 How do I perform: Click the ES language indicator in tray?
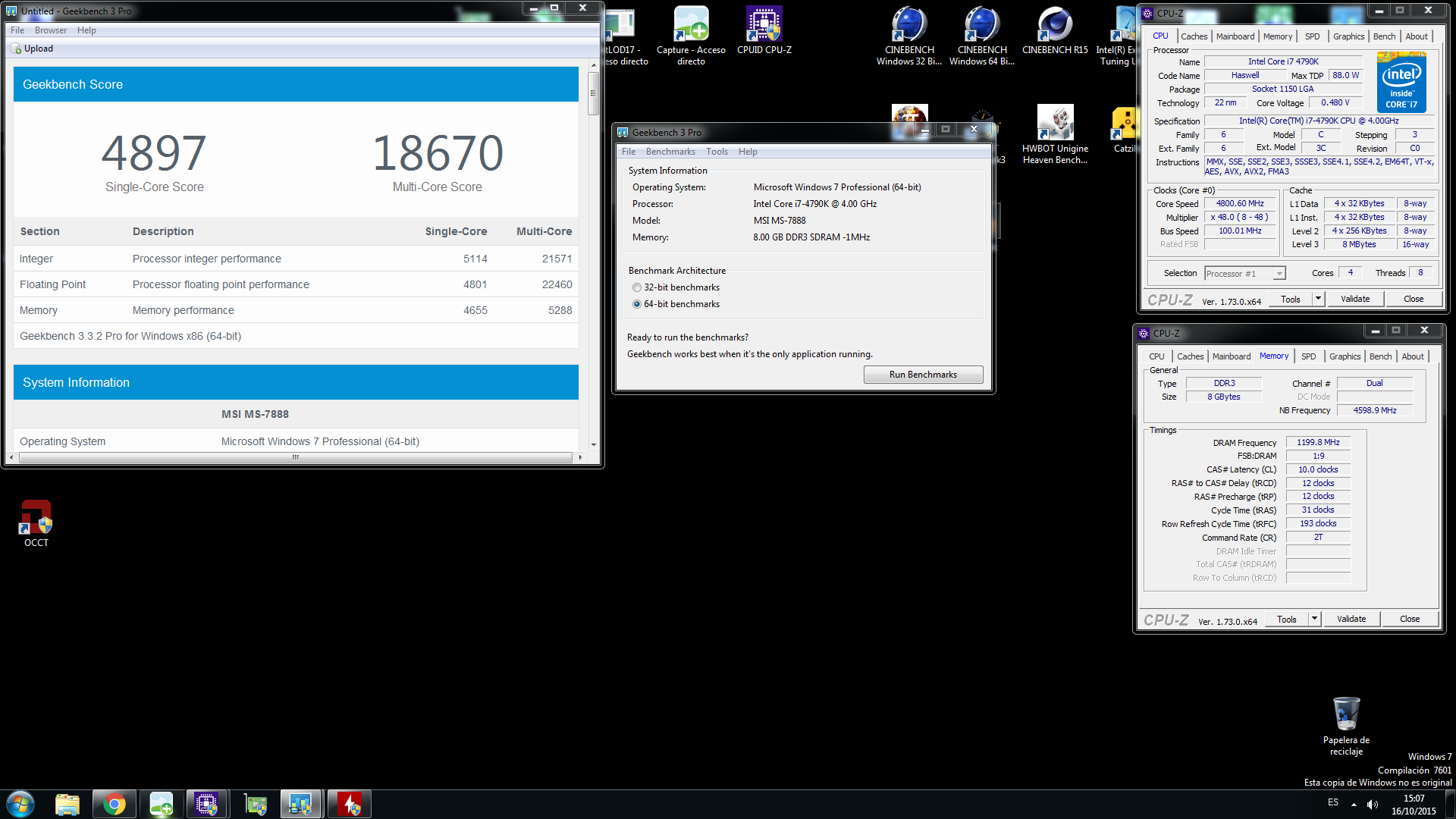[x=1333, y=802]
